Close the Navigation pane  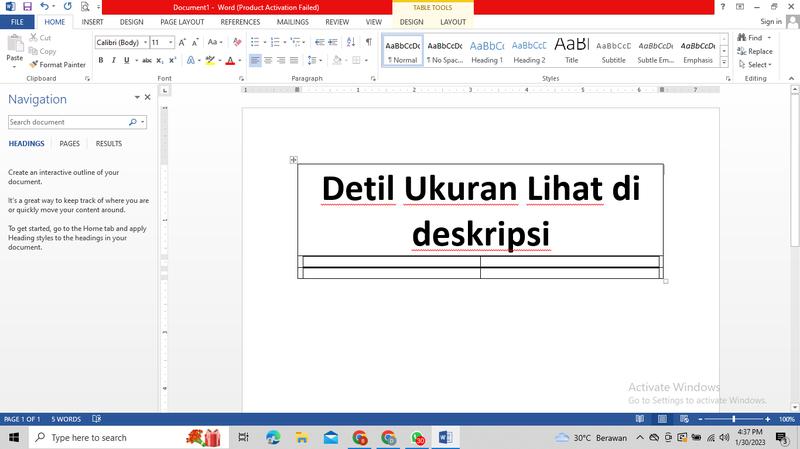(147, 97)
